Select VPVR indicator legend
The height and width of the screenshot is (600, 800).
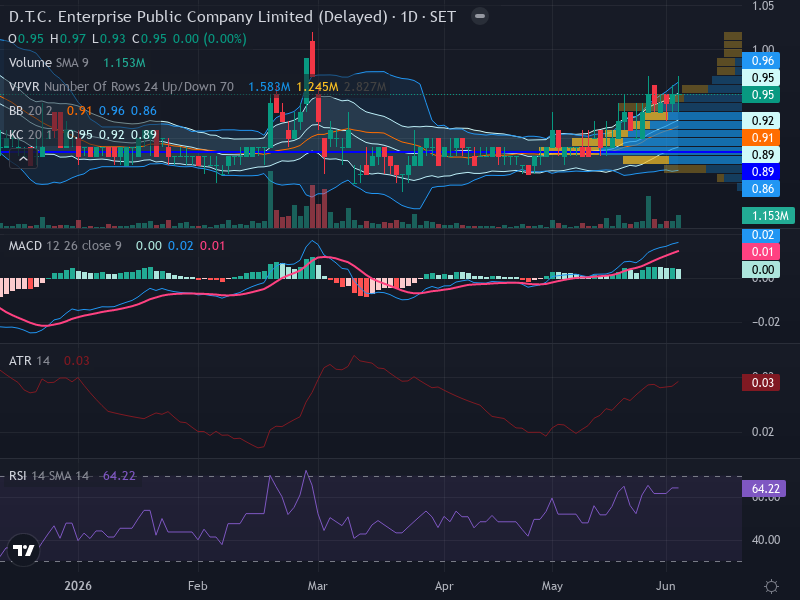(121, 87)
